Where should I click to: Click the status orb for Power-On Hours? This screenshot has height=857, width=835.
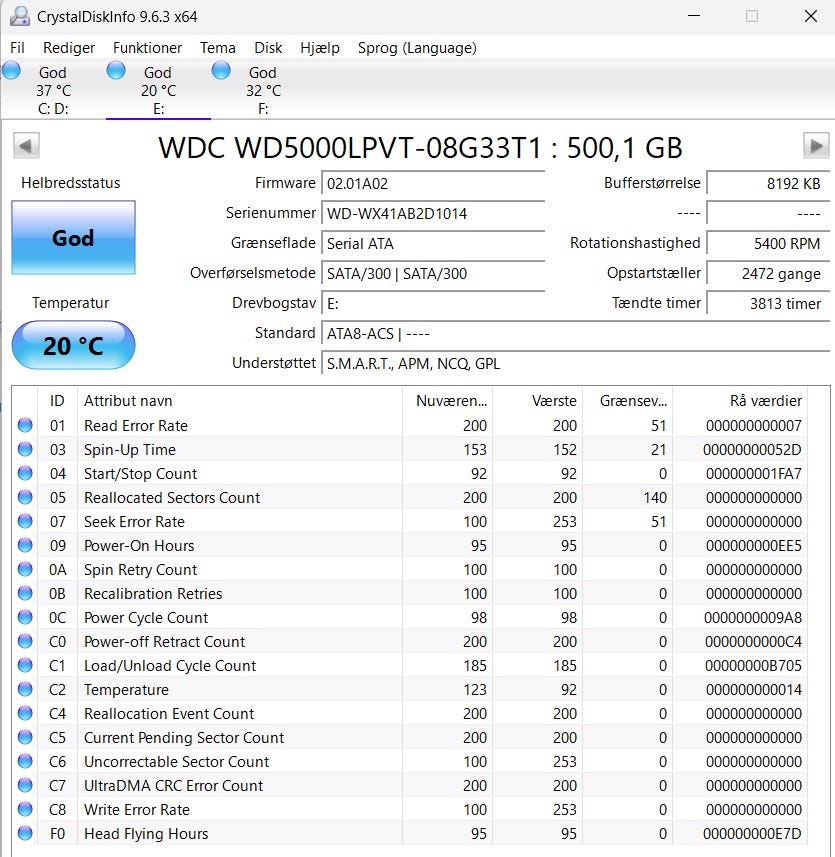click(25, 546)
